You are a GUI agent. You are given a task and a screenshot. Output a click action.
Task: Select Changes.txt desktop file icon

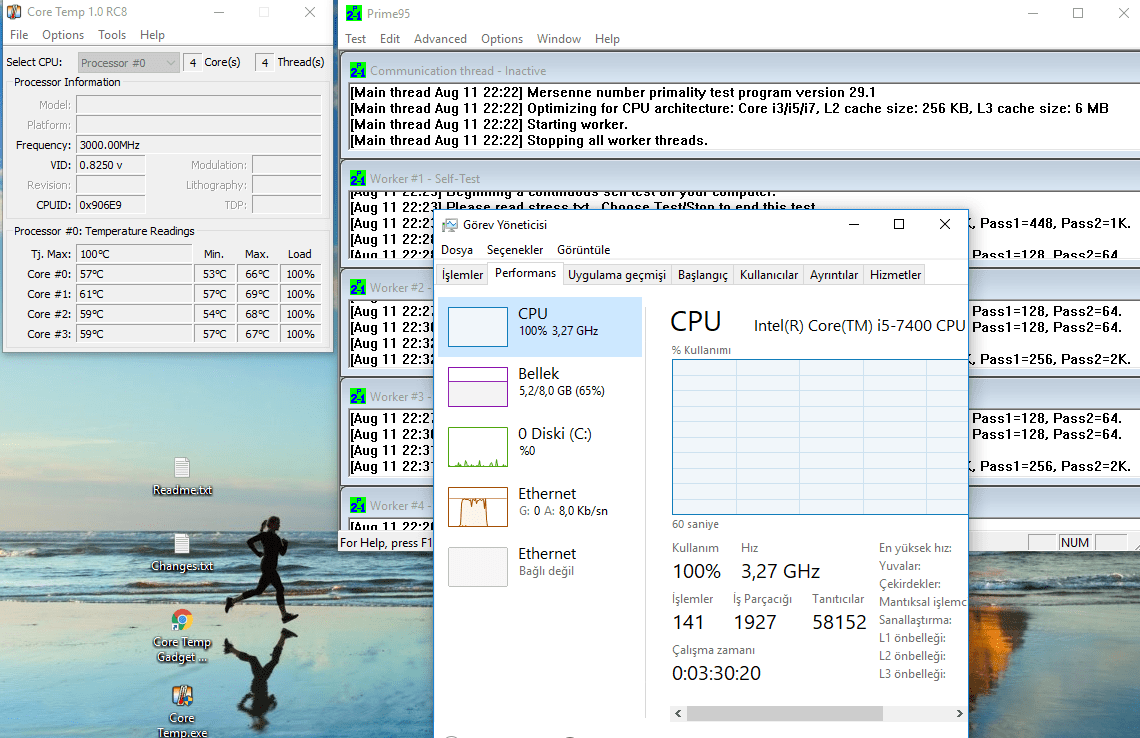pyautogui.click(x=182, y=553)
